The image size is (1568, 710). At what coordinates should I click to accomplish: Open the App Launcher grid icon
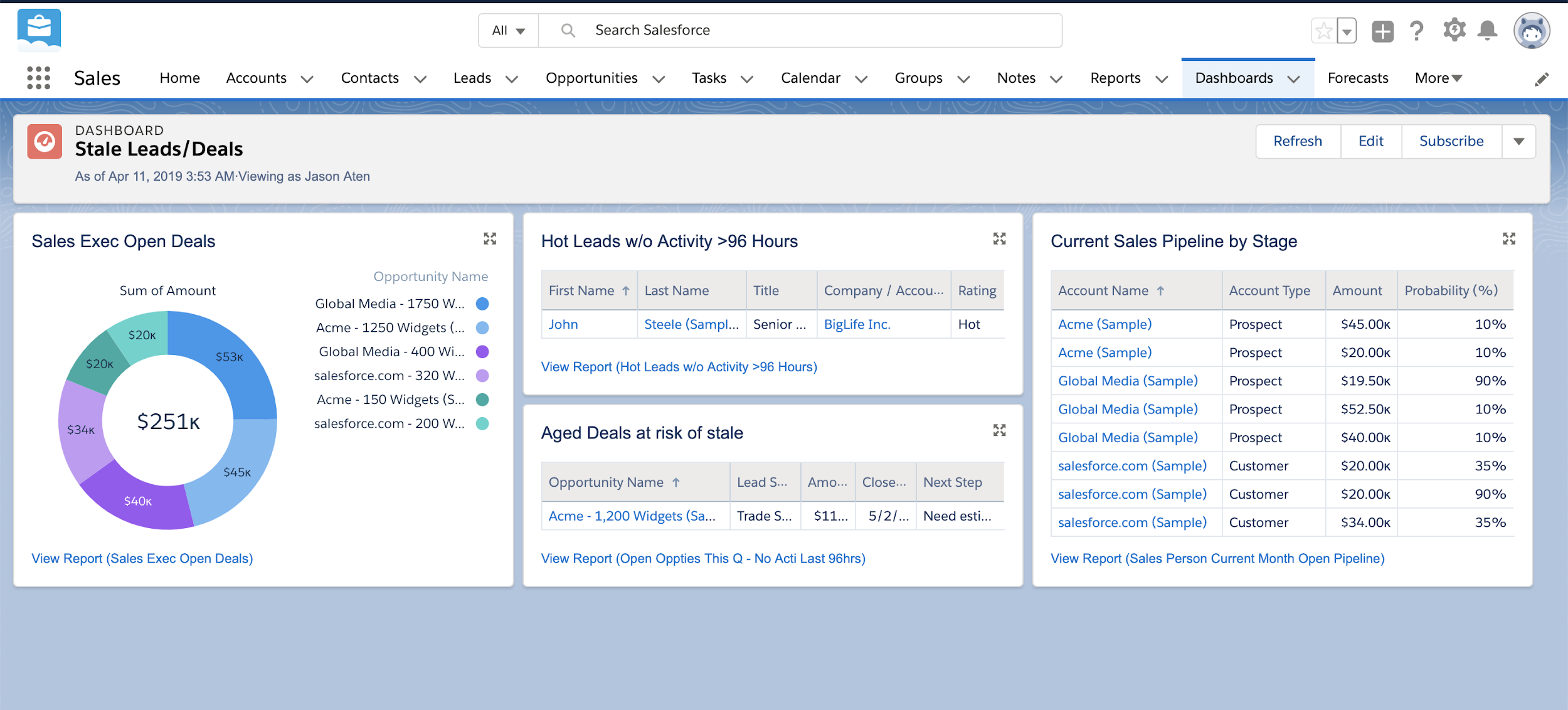[x=39, y=78]
